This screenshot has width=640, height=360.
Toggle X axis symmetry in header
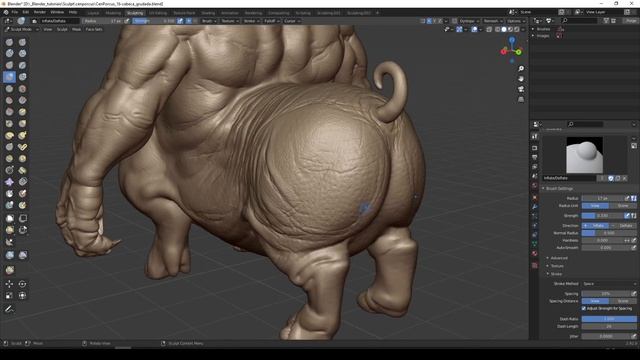click(429, 20)
